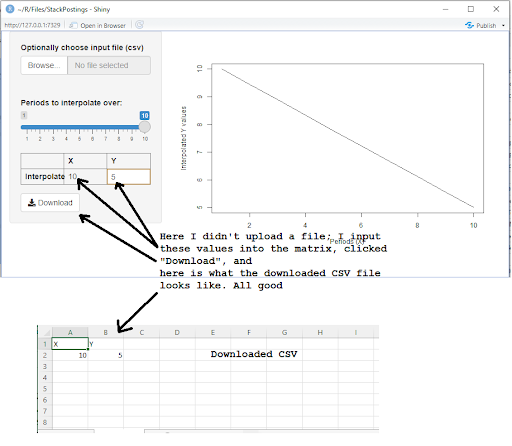Click the X column header in matrix

pyautogui.click(x=85, y=161)
